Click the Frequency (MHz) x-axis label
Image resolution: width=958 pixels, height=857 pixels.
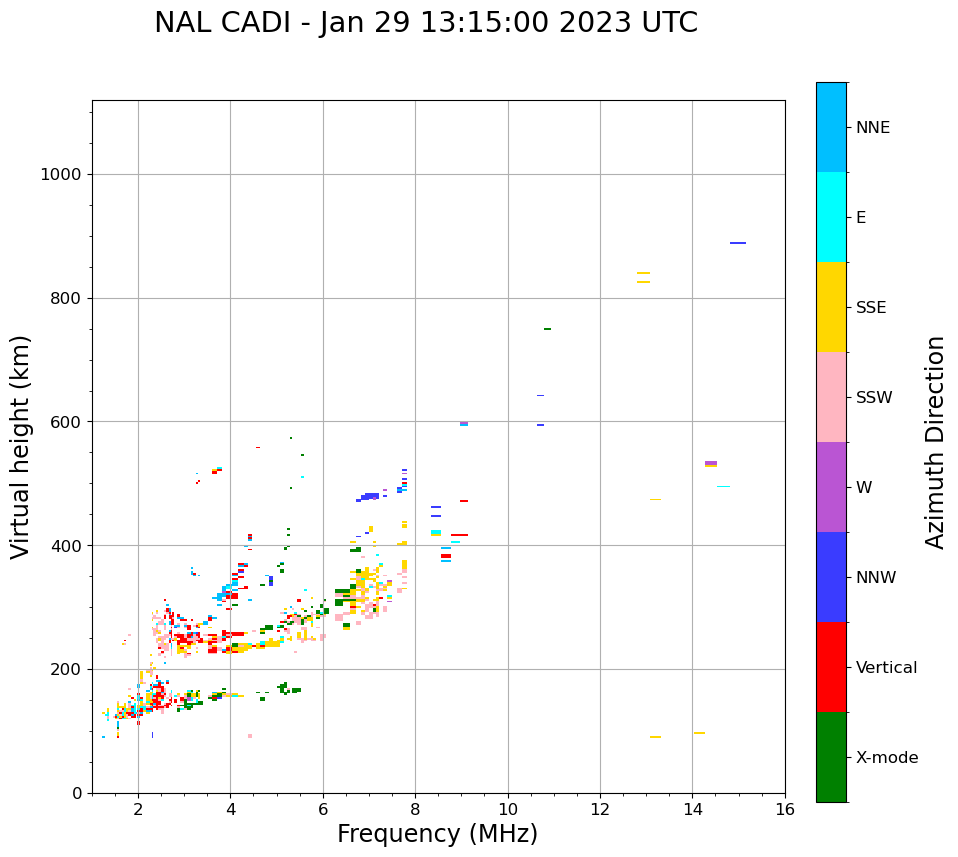pos(437,834)
